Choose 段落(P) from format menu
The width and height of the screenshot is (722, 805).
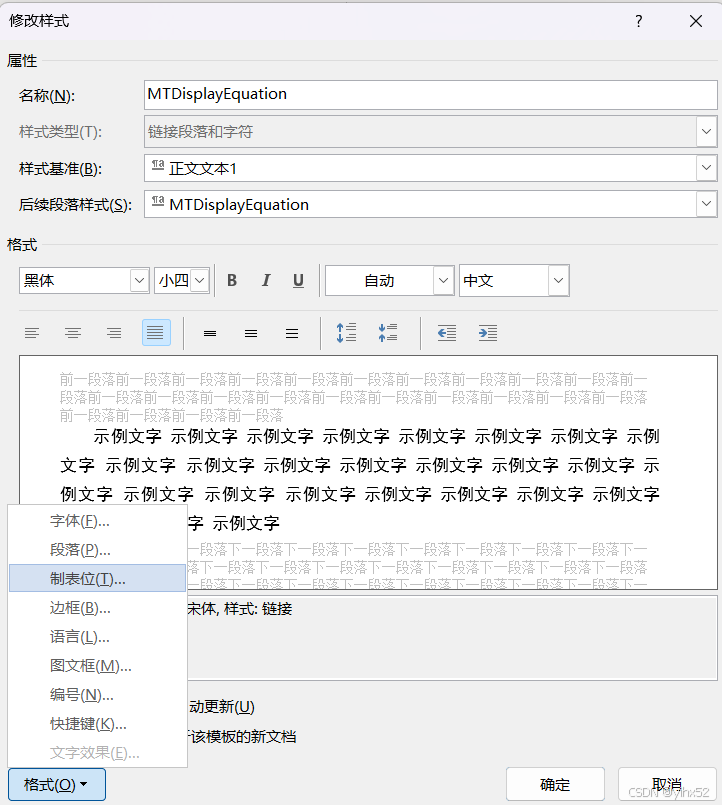(98, 550)
